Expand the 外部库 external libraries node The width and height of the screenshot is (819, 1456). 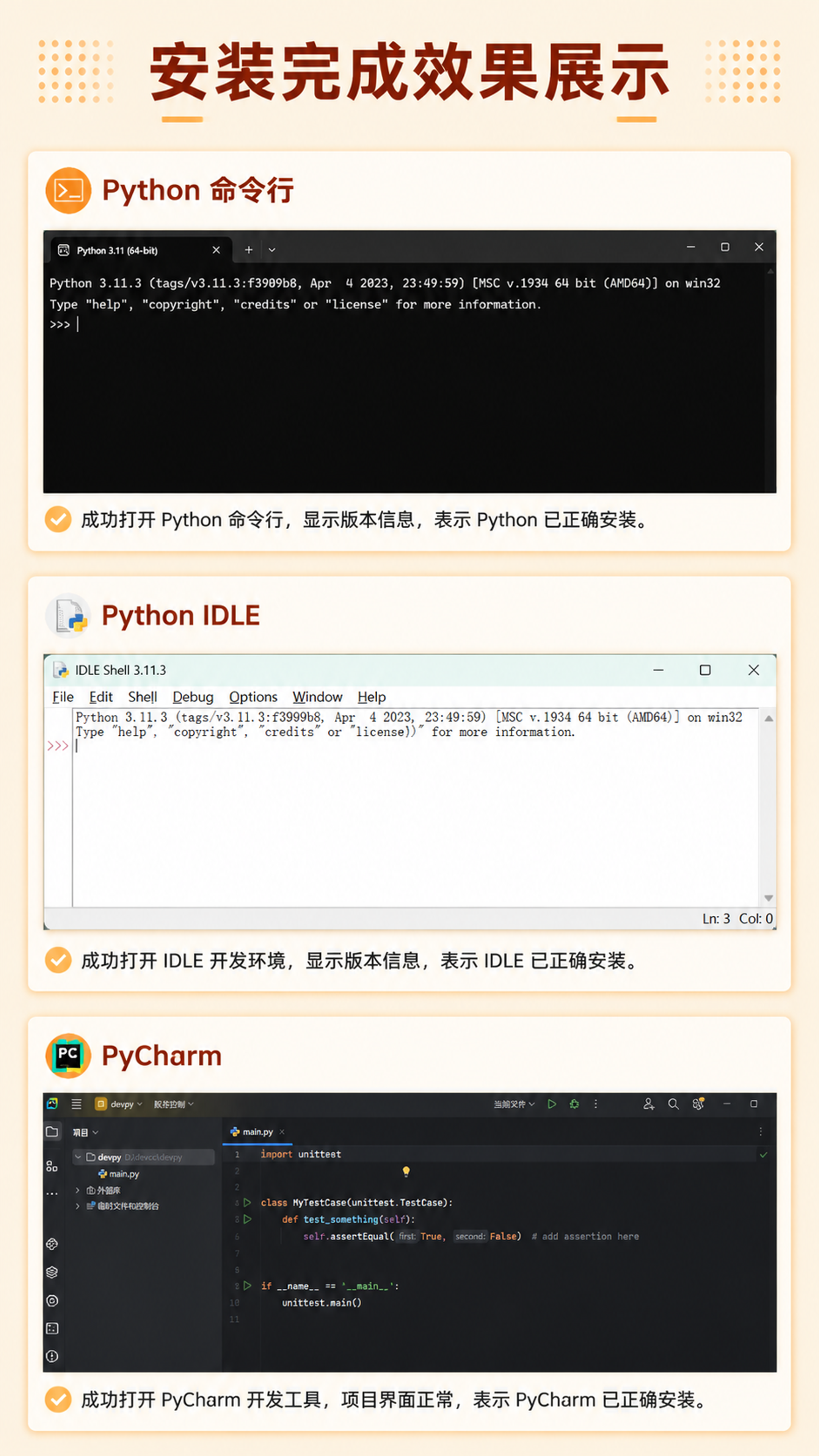pos(78,1190)
